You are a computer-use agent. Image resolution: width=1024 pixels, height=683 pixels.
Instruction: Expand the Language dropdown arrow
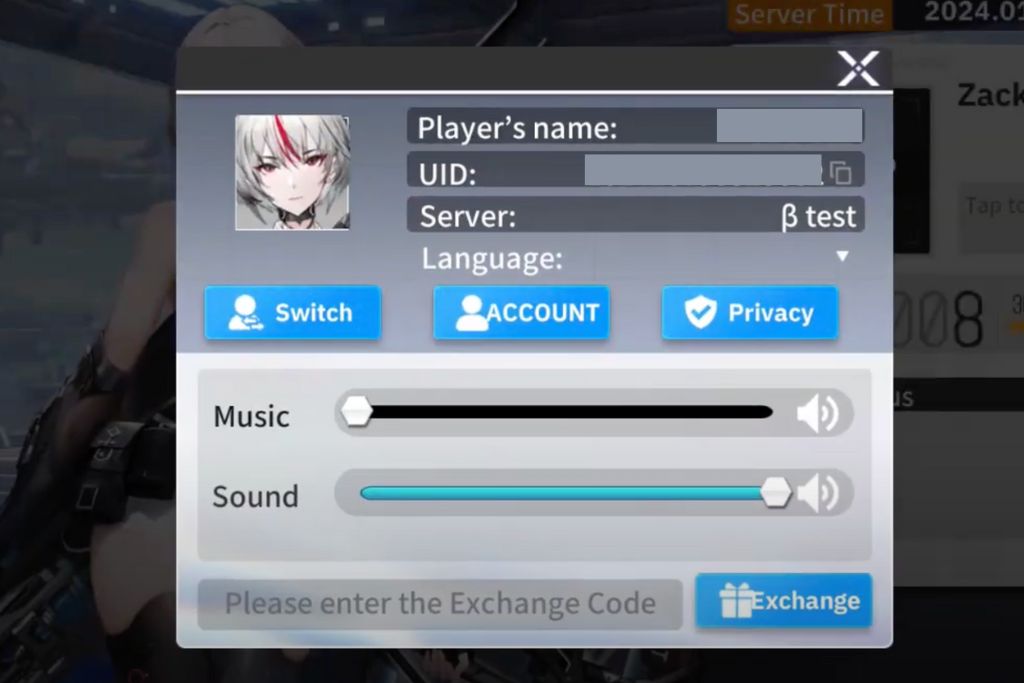pyautogui.click(x=842, y=256)
